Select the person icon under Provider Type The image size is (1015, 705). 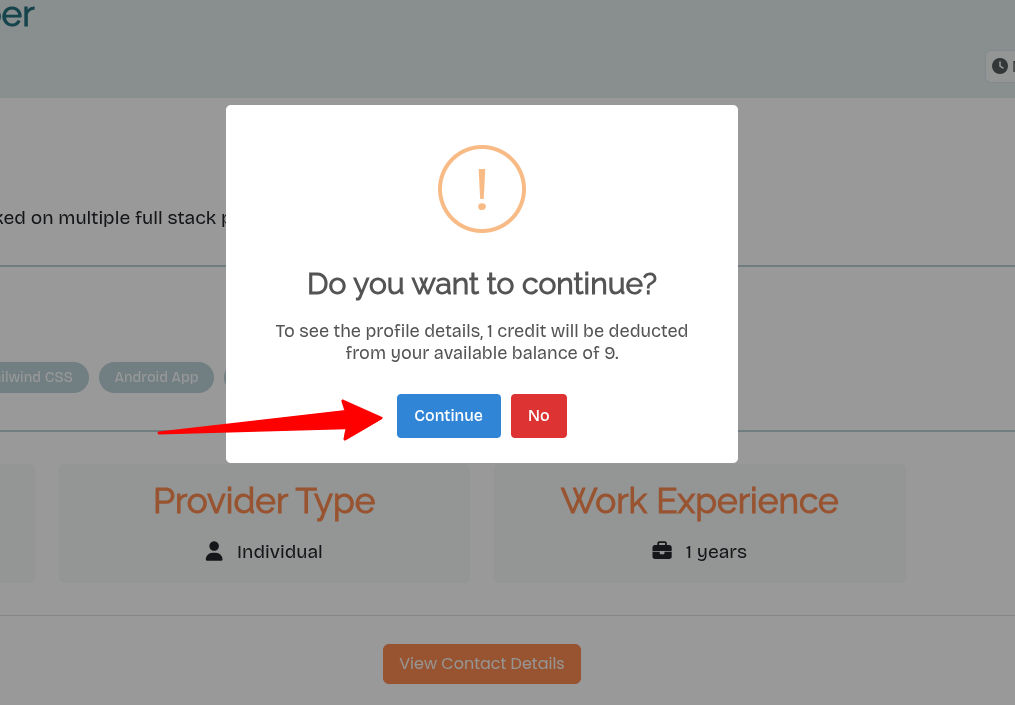213,551
